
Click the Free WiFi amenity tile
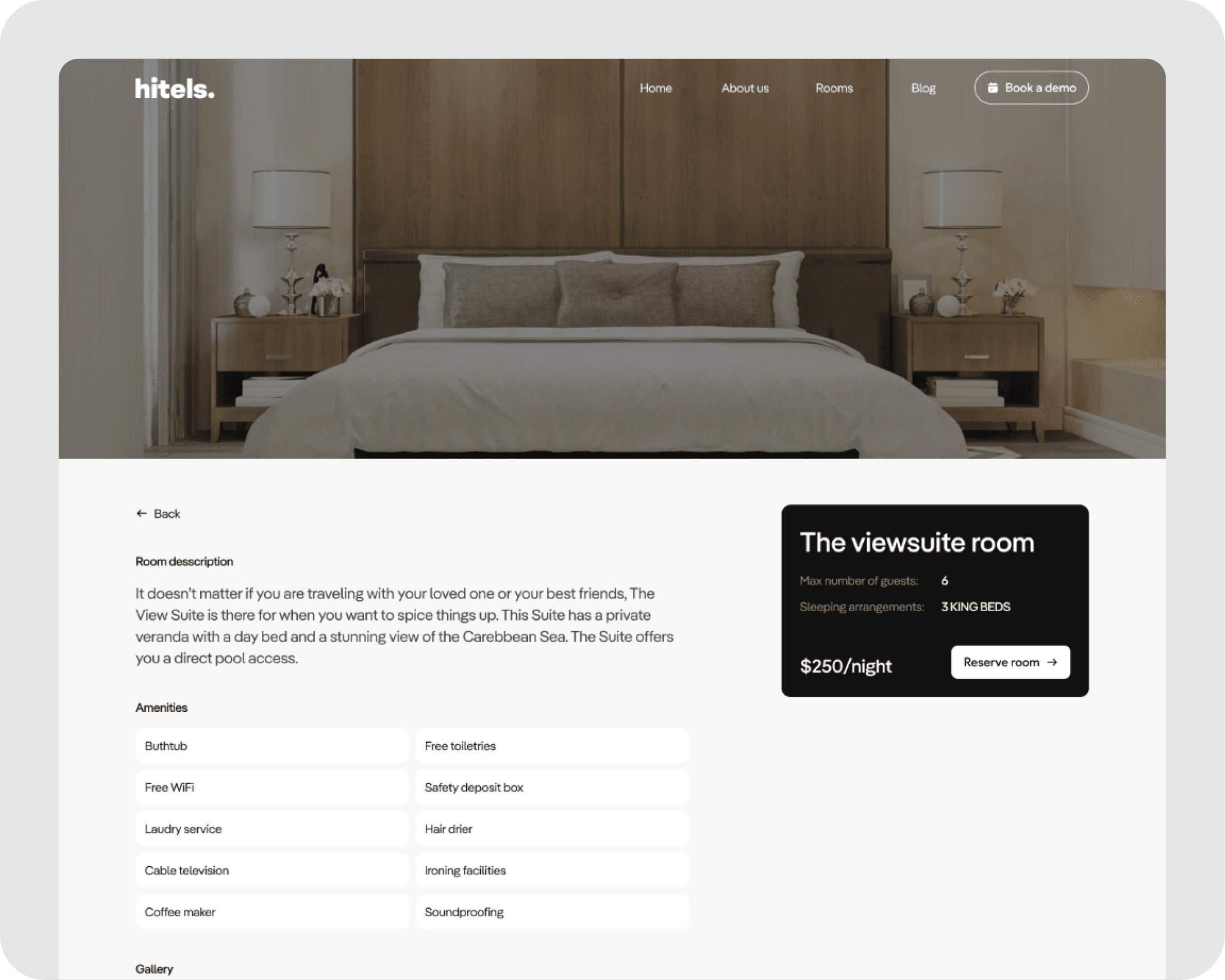[x=271, y=788]
